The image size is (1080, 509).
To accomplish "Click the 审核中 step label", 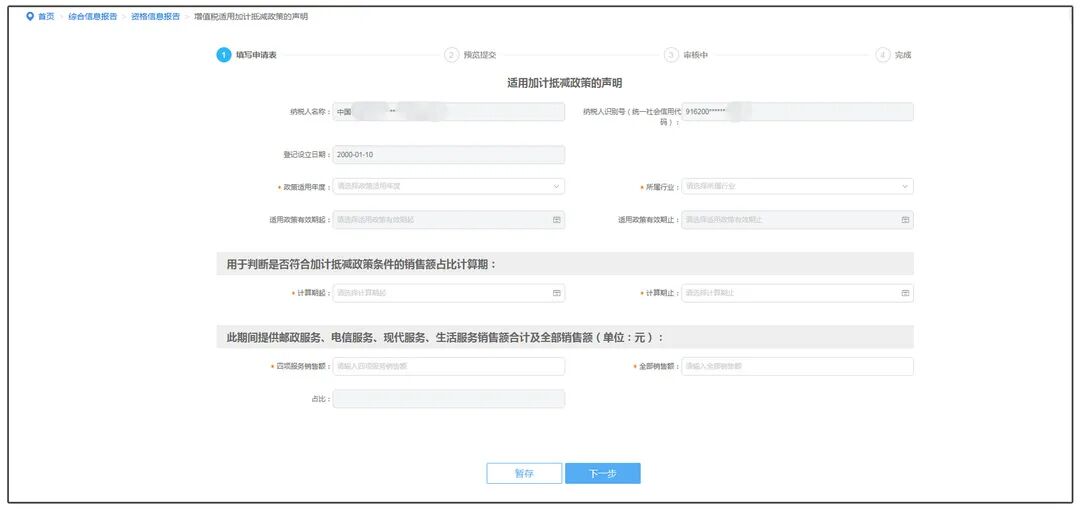I will [x=696, y=55].
